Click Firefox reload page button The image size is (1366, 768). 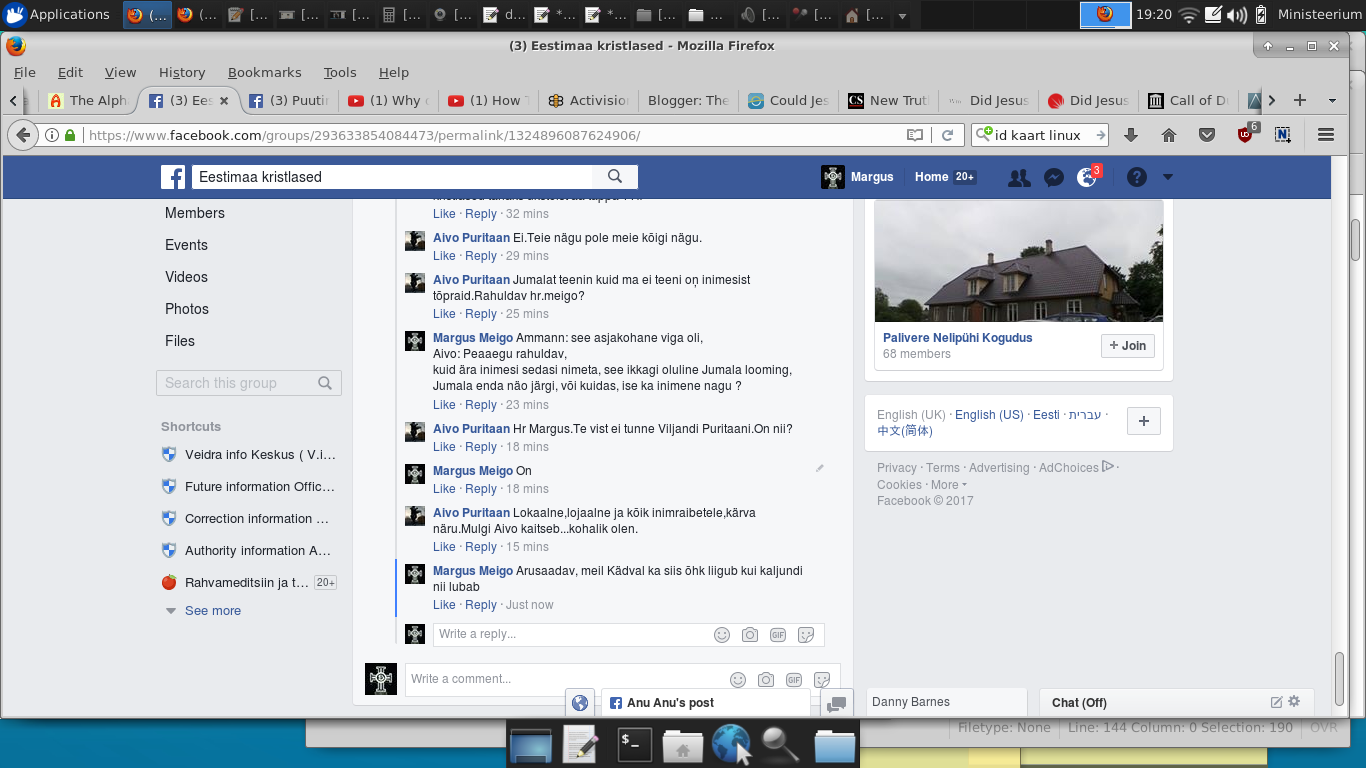click(x=947, y=135)
